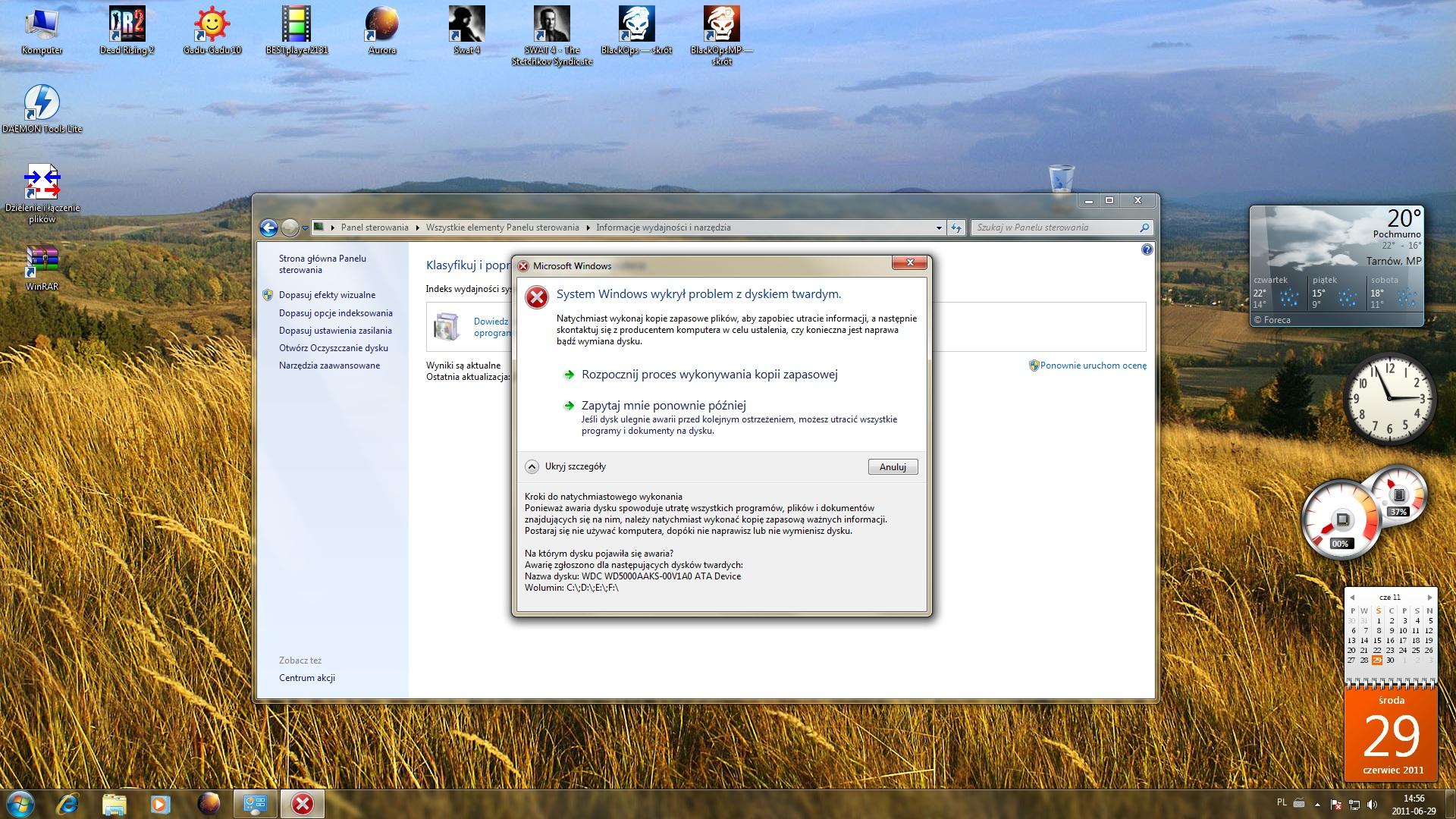Open Aurora browser from the taskbar

209,804
